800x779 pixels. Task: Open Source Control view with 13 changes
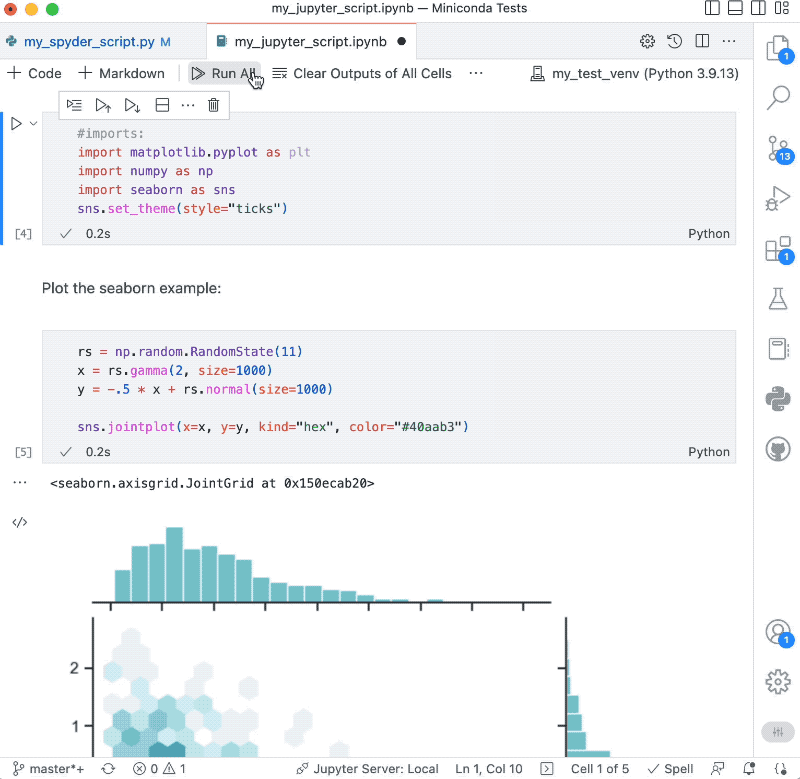[x=778, y=149]
